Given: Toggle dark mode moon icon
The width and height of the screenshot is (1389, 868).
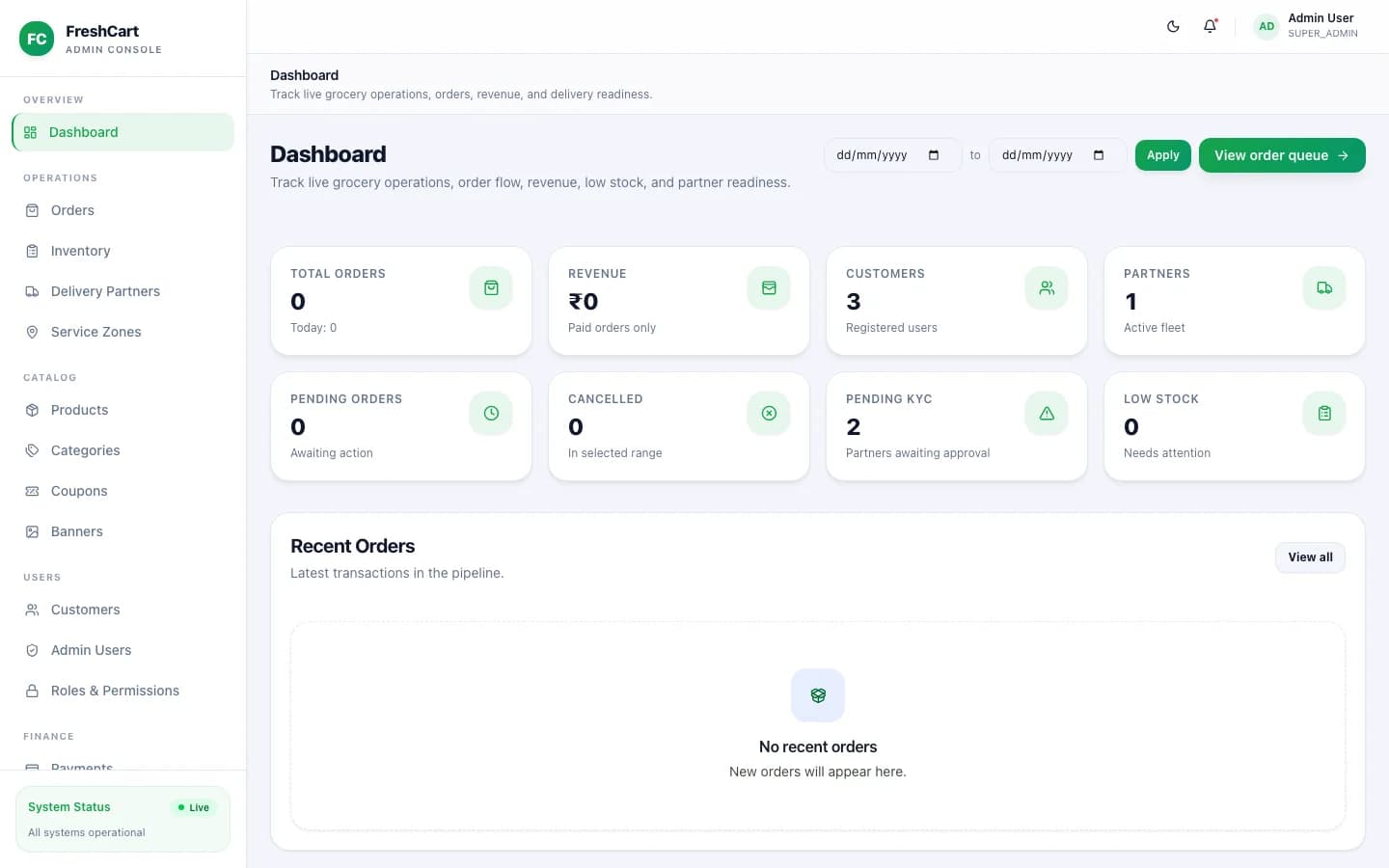Looking at the screenshot, I should click(x=1173, y=26).
